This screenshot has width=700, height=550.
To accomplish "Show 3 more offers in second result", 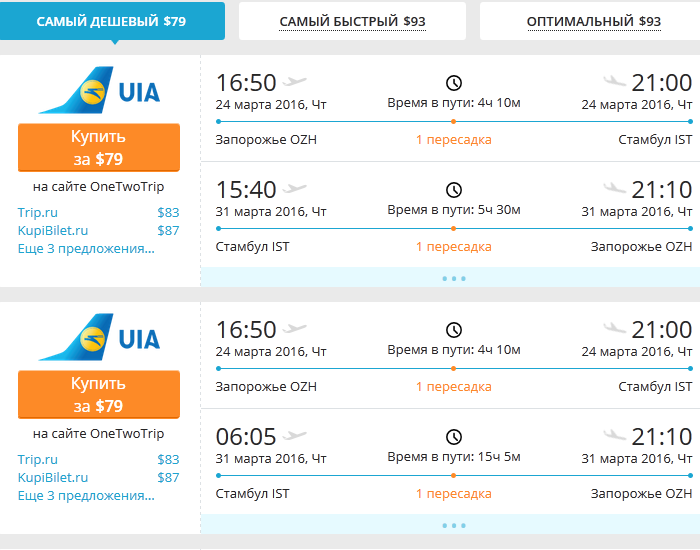I will coord(86,495).
